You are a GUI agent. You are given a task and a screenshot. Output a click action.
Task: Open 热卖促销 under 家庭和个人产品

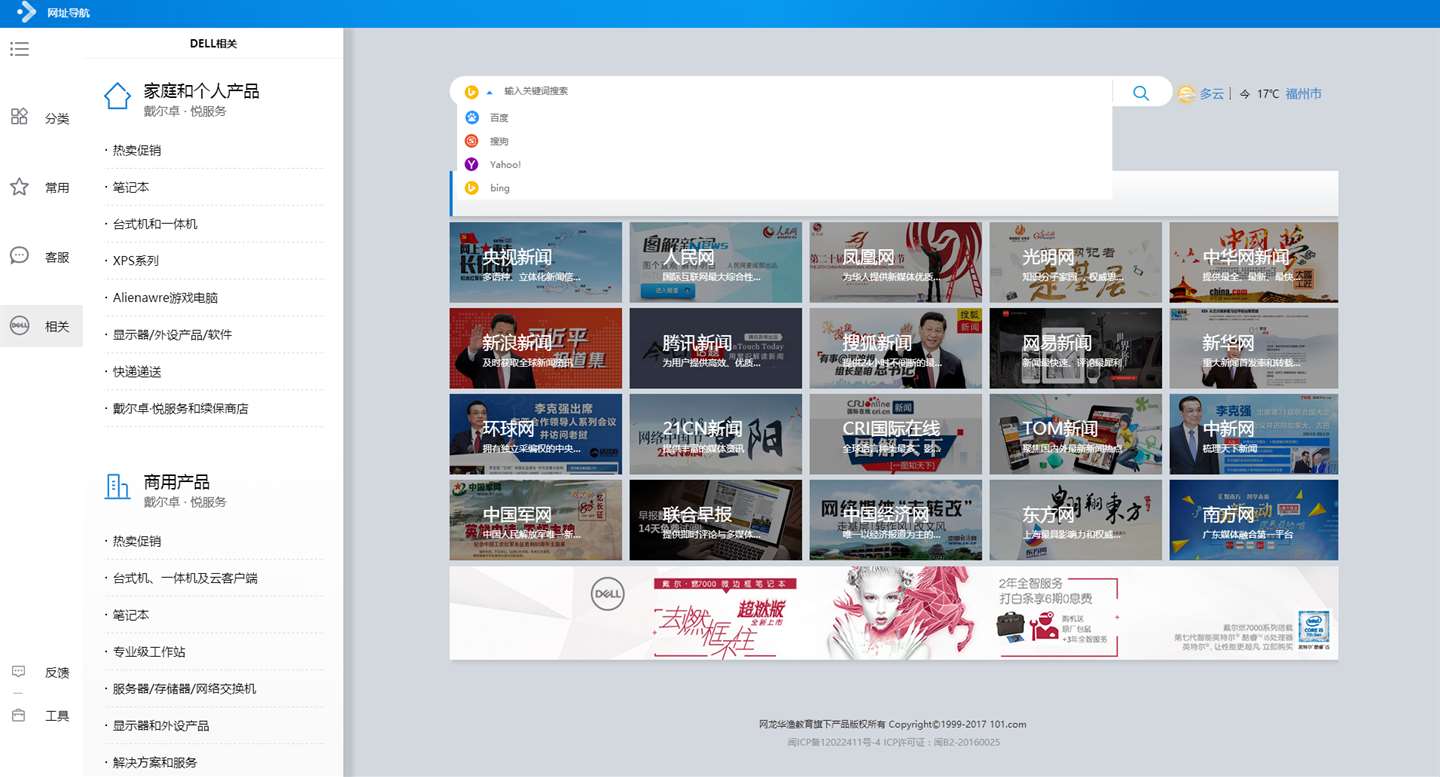click(x=137, y=150)
